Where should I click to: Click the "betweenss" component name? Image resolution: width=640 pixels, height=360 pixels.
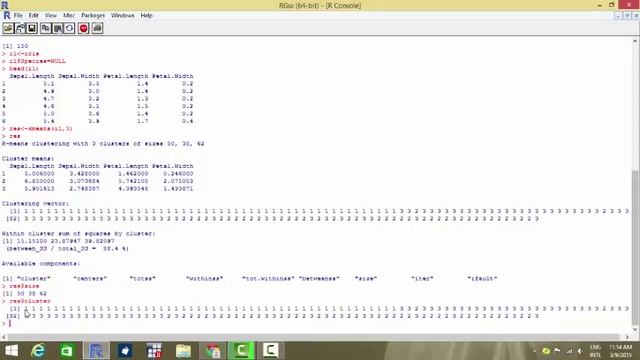coord(319,278)
